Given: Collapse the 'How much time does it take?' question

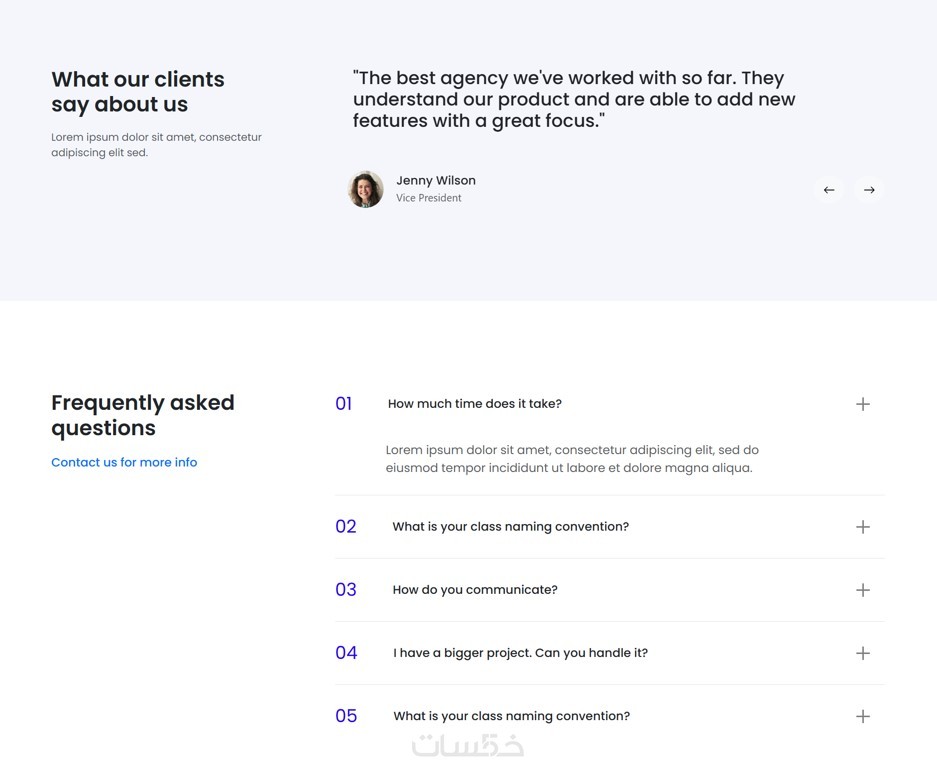Looking at the screenshot, I should click(x=475, y=404).
